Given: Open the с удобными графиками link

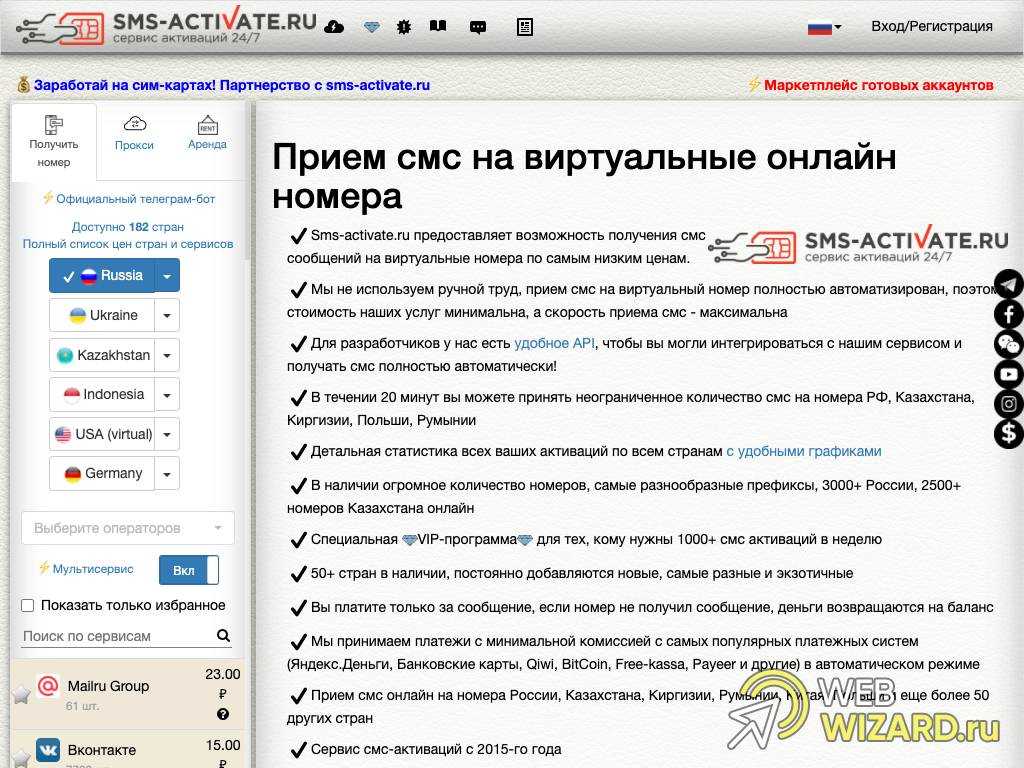Looking at the screenshot, I should 804,451.
